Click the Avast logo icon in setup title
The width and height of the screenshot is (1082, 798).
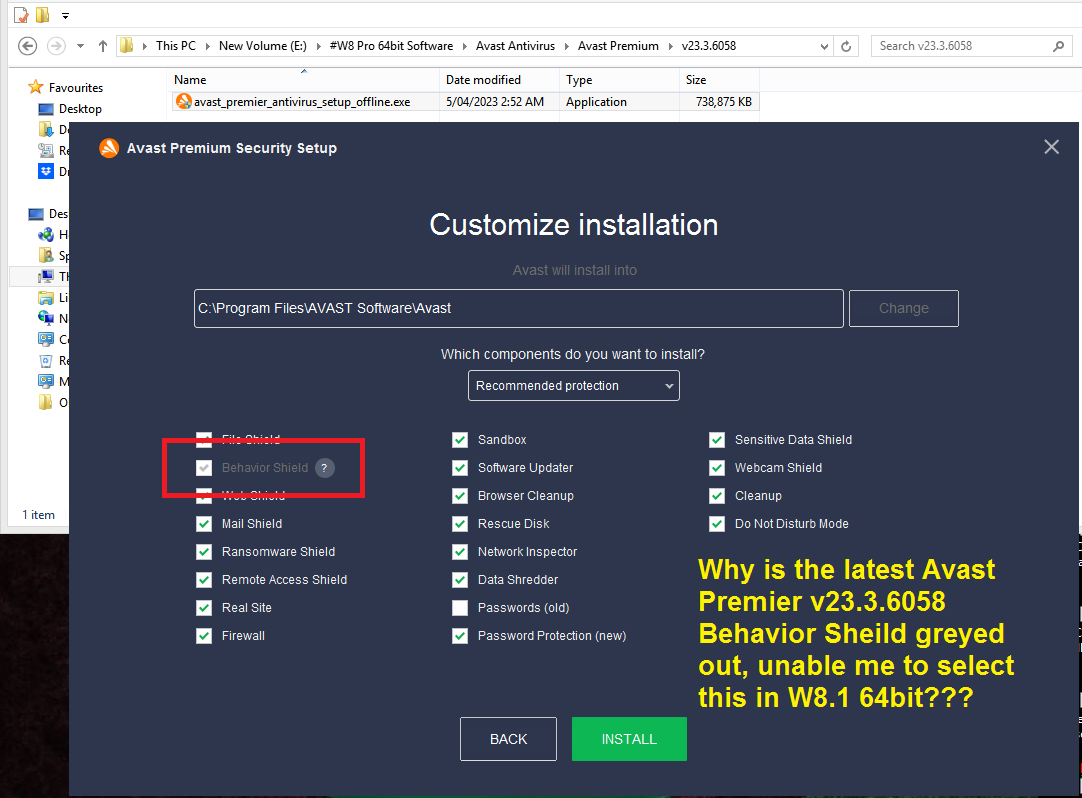coord(109,148)
